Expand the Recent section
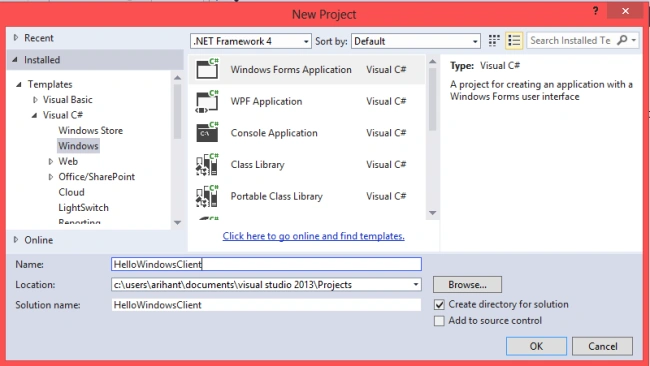This screenshot has width=650, height=366. pyautogui.click(x=16, y=38)
